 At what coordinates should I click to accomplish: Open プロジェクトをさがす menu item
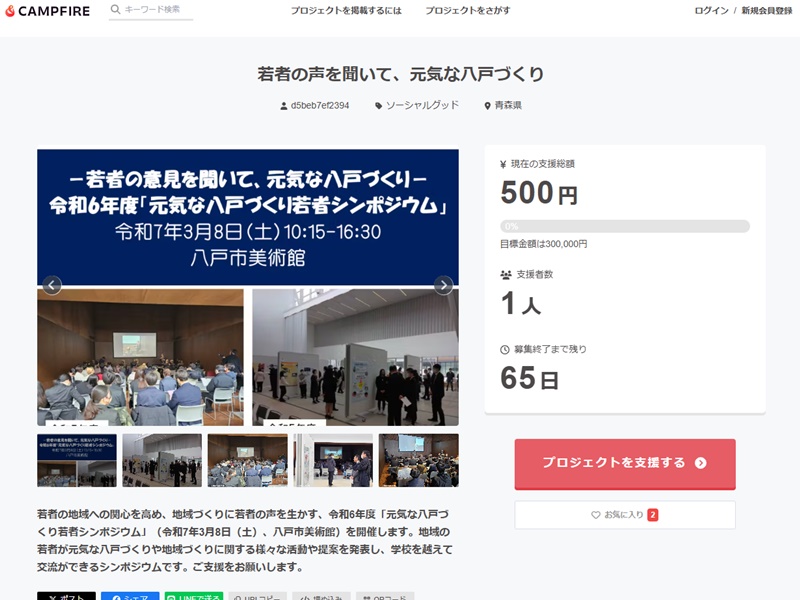468,11
